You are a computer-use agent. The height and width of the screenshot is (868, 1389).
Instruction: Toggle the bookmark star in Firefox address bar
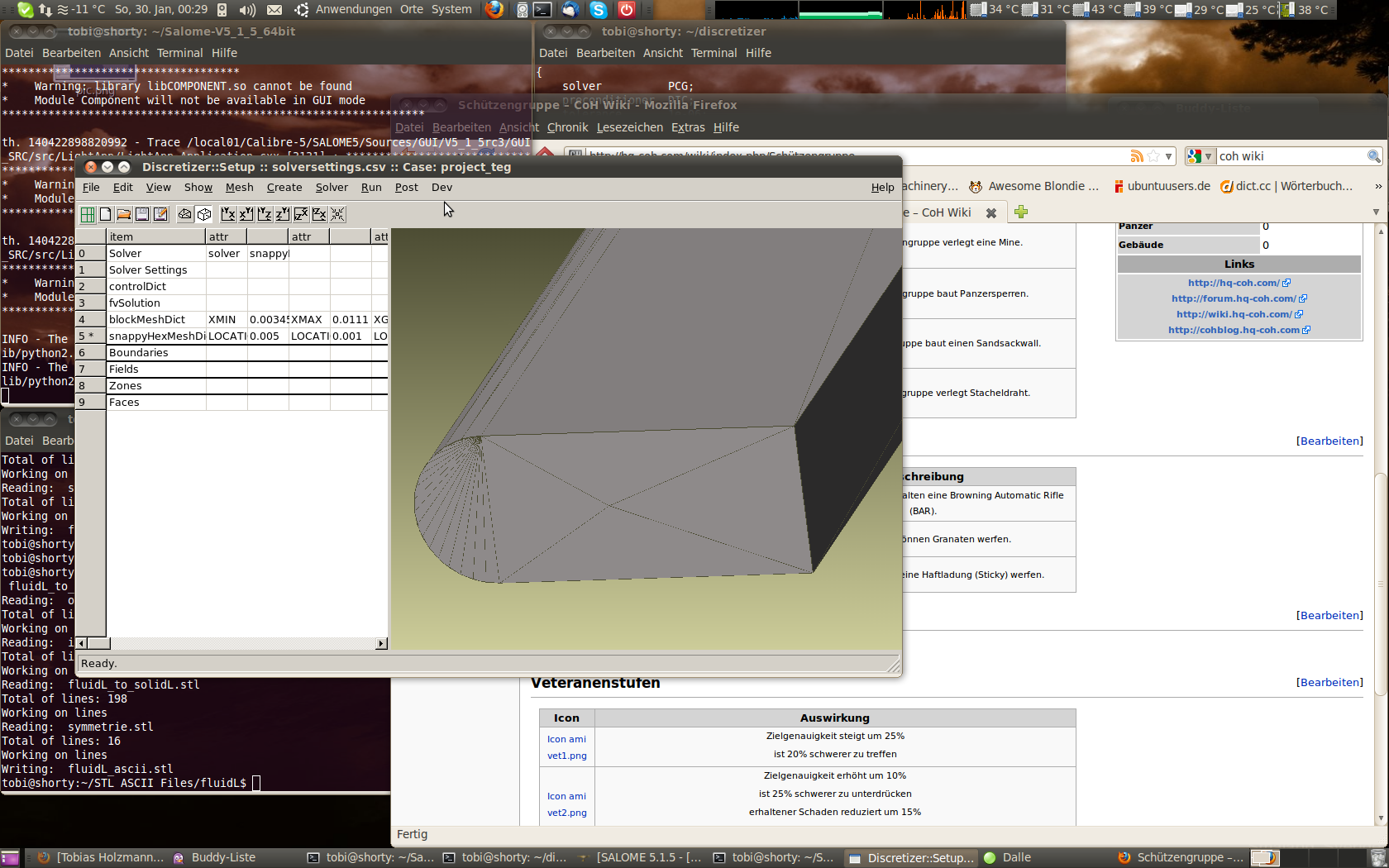(x=1153, y=156)
